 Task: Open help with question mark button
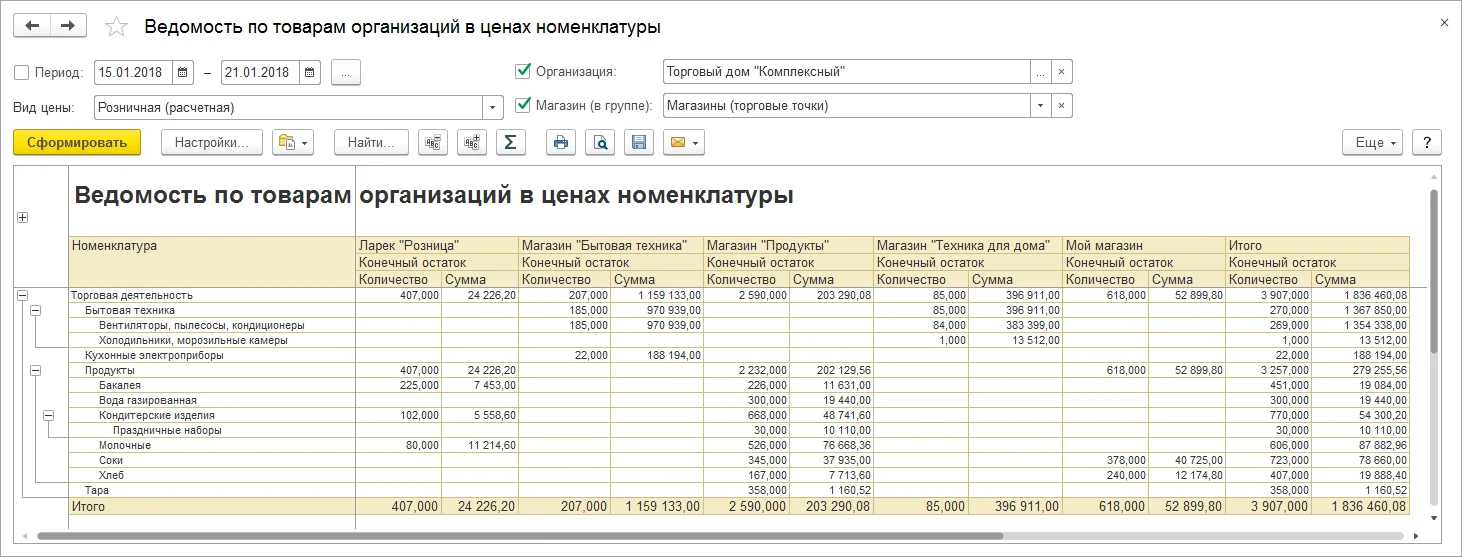[1427, 143]
